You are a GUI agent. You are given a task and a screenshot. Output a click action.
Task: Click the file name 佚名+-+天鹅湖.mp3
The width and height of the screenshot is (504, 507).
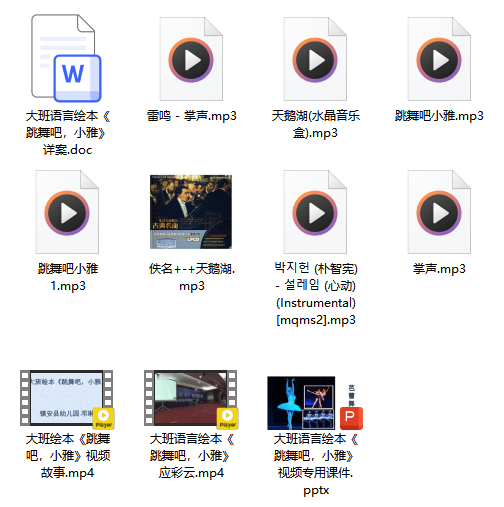click(192, 277)
